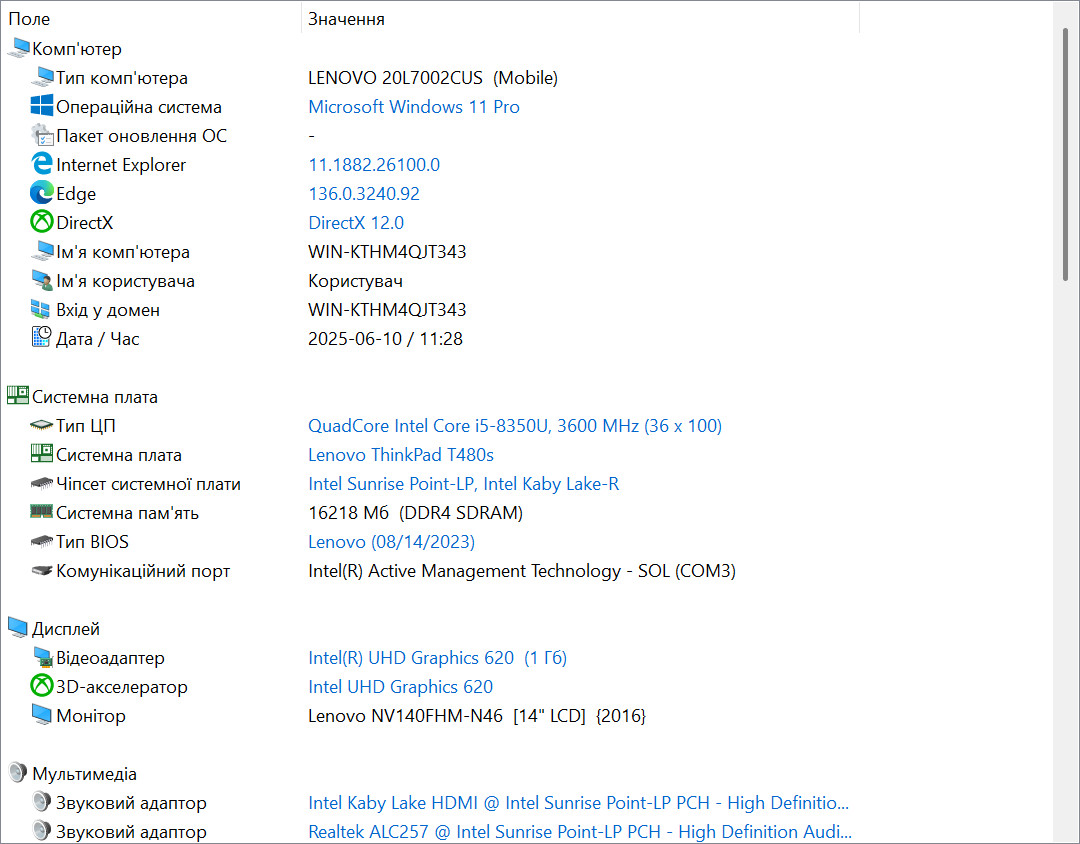
Task: Select the Комп'ютер group label
Action: coord(76,49)
